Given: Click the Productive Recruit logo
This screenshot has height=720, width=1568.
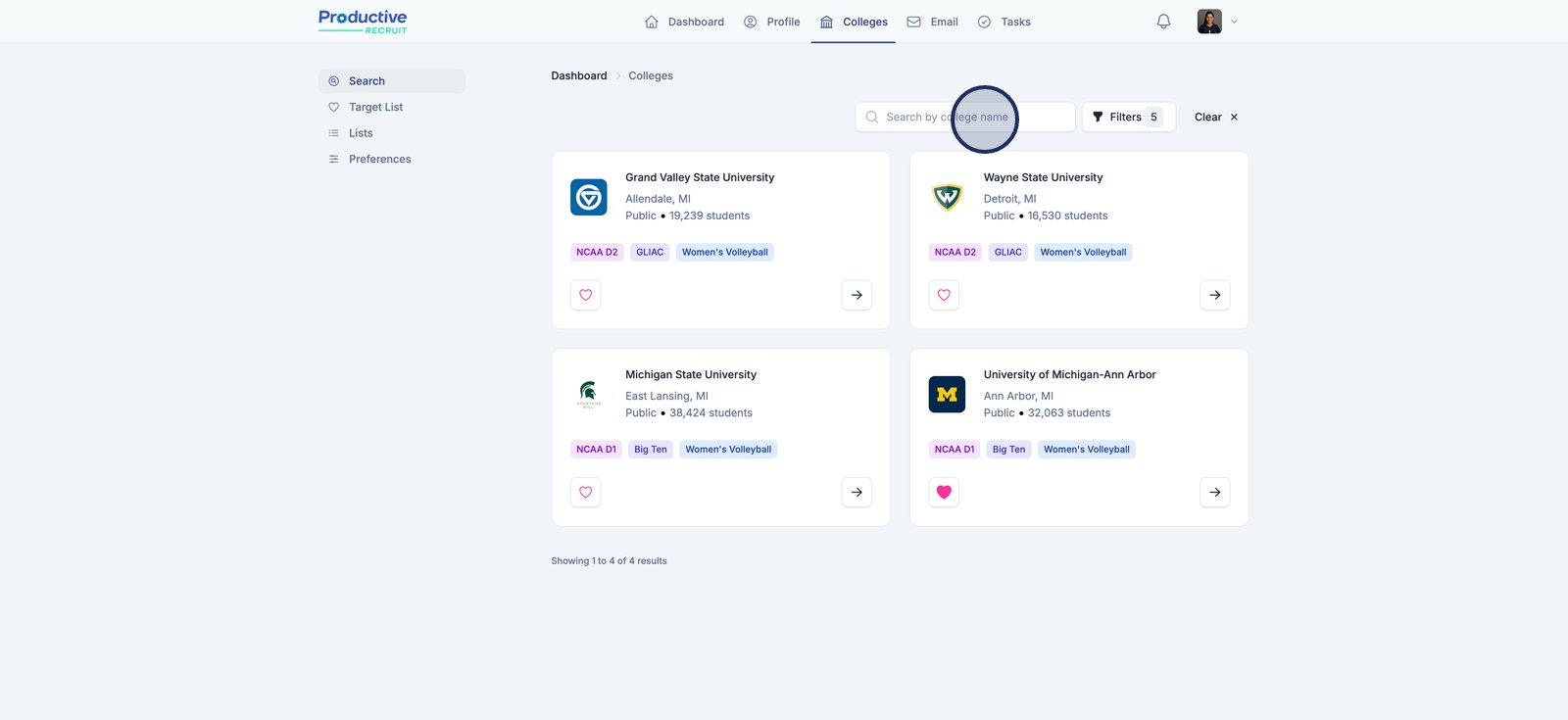Looking at the screenshot, I should pos(363,22).
